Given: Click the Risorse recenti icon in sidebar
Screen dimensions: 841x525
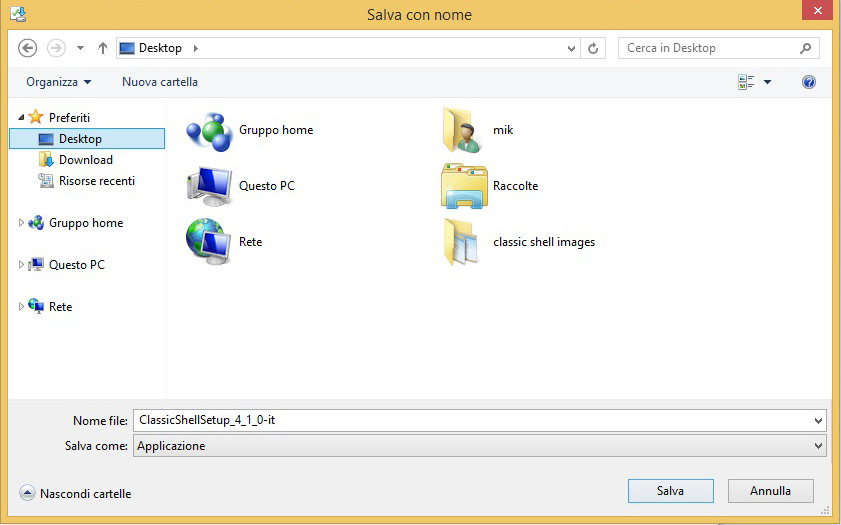Looking at the screenshot, I should (x=46, y=180).
